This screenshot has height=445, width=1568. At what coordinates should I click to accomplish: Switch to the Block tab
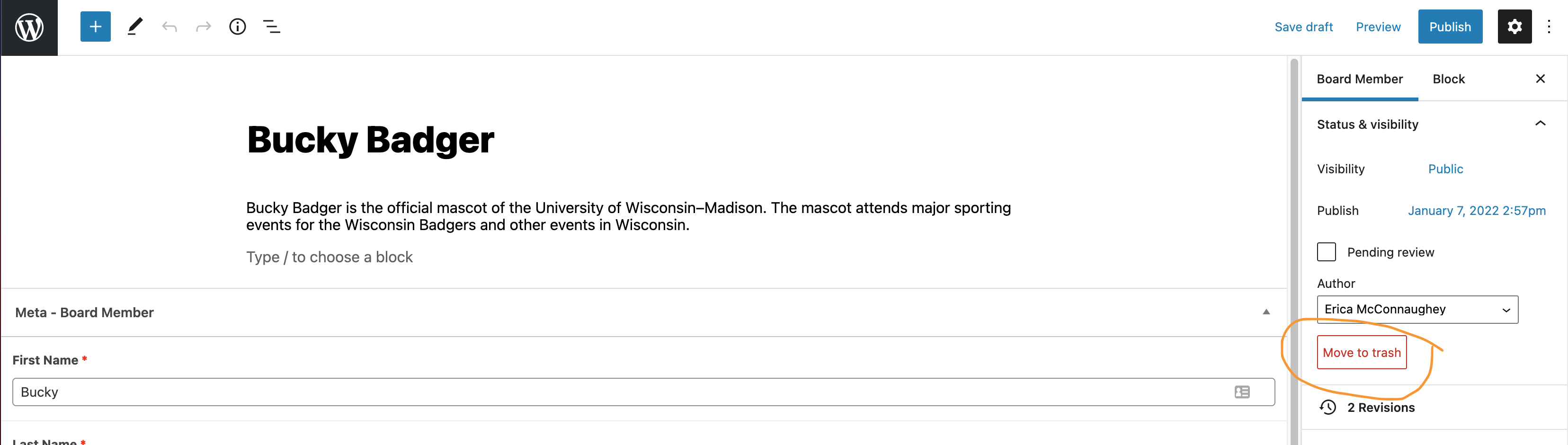tap(1448, 79)
